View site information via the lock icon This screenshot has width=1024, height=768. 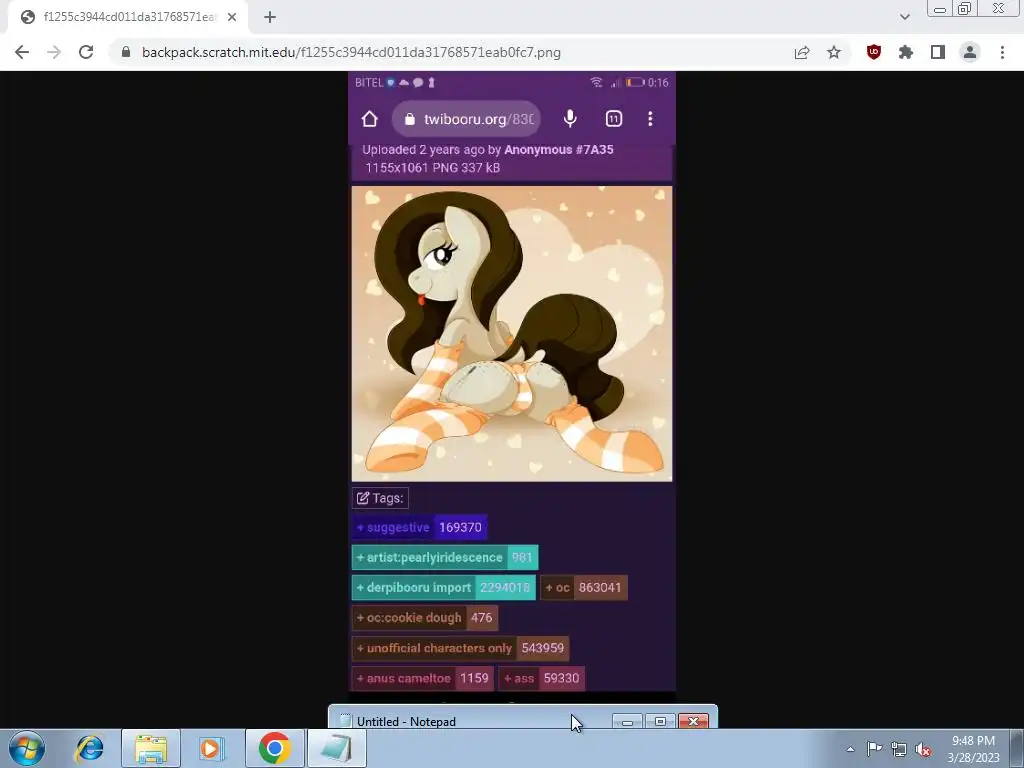(x=126, y=52)
